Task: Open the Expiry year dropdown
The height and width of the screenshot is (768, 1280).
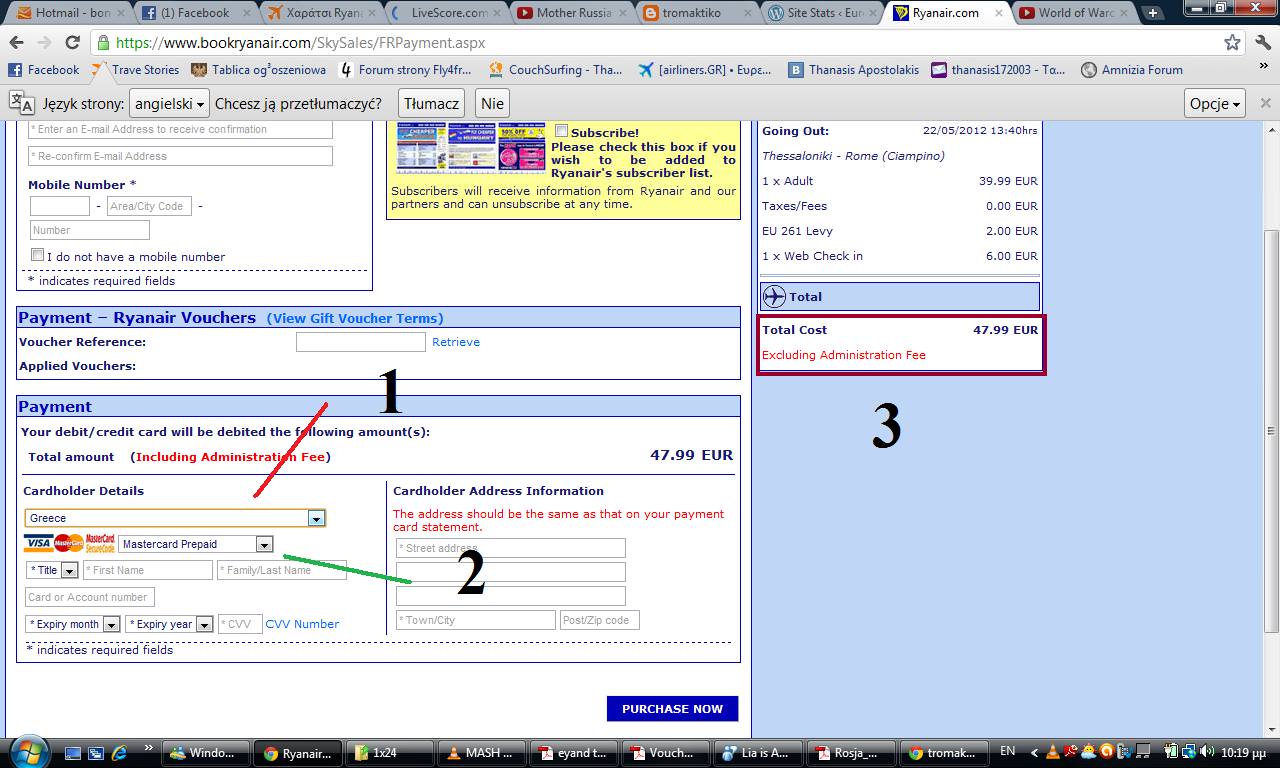Action: click(169, 624)
